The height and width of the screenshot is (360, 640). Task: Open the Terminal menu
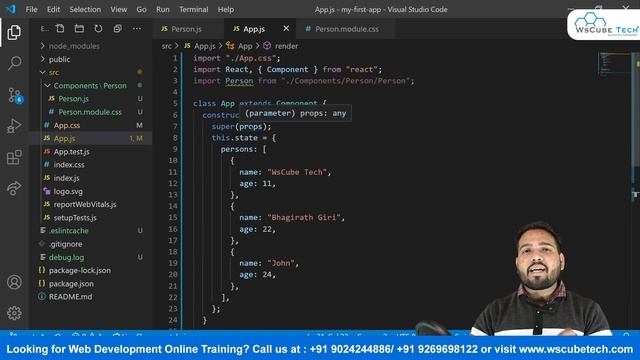pyautogui.click(x=193, y=9)
